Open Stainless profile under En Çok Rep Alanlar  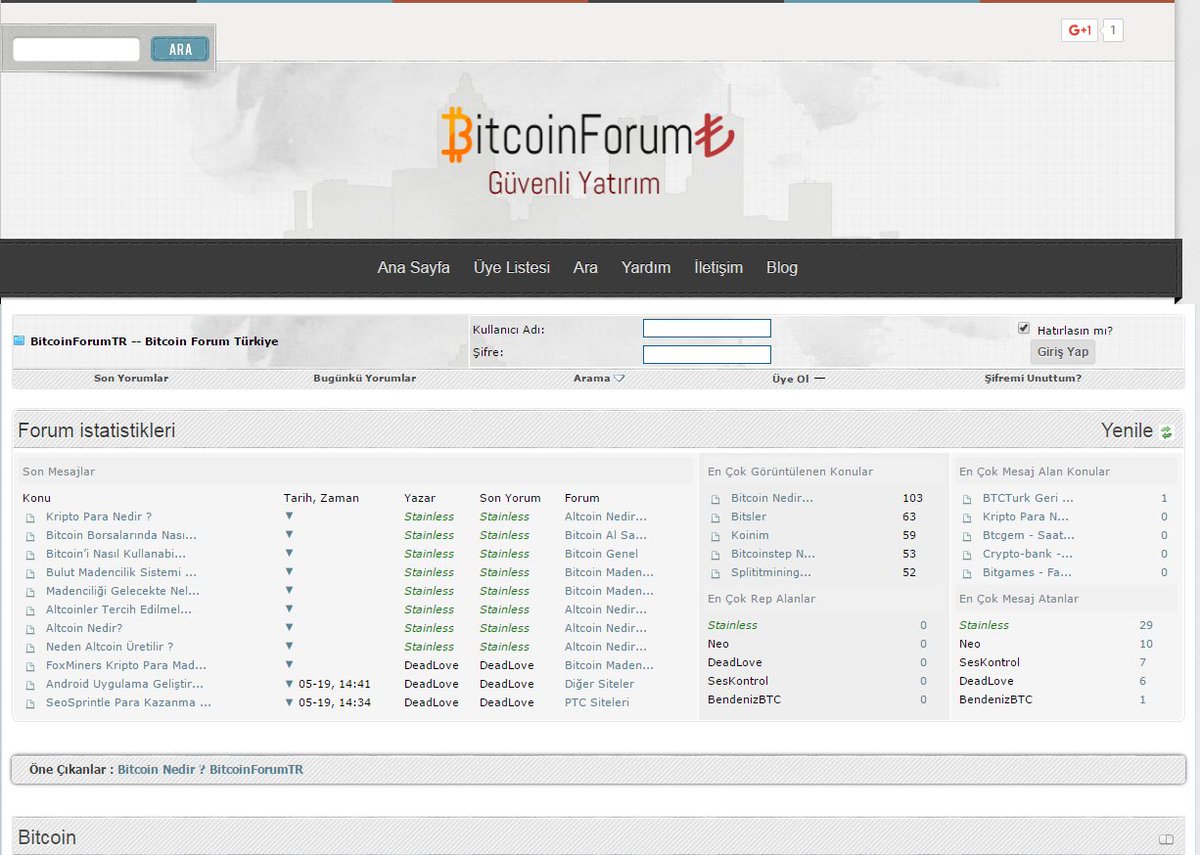[732, 625]
